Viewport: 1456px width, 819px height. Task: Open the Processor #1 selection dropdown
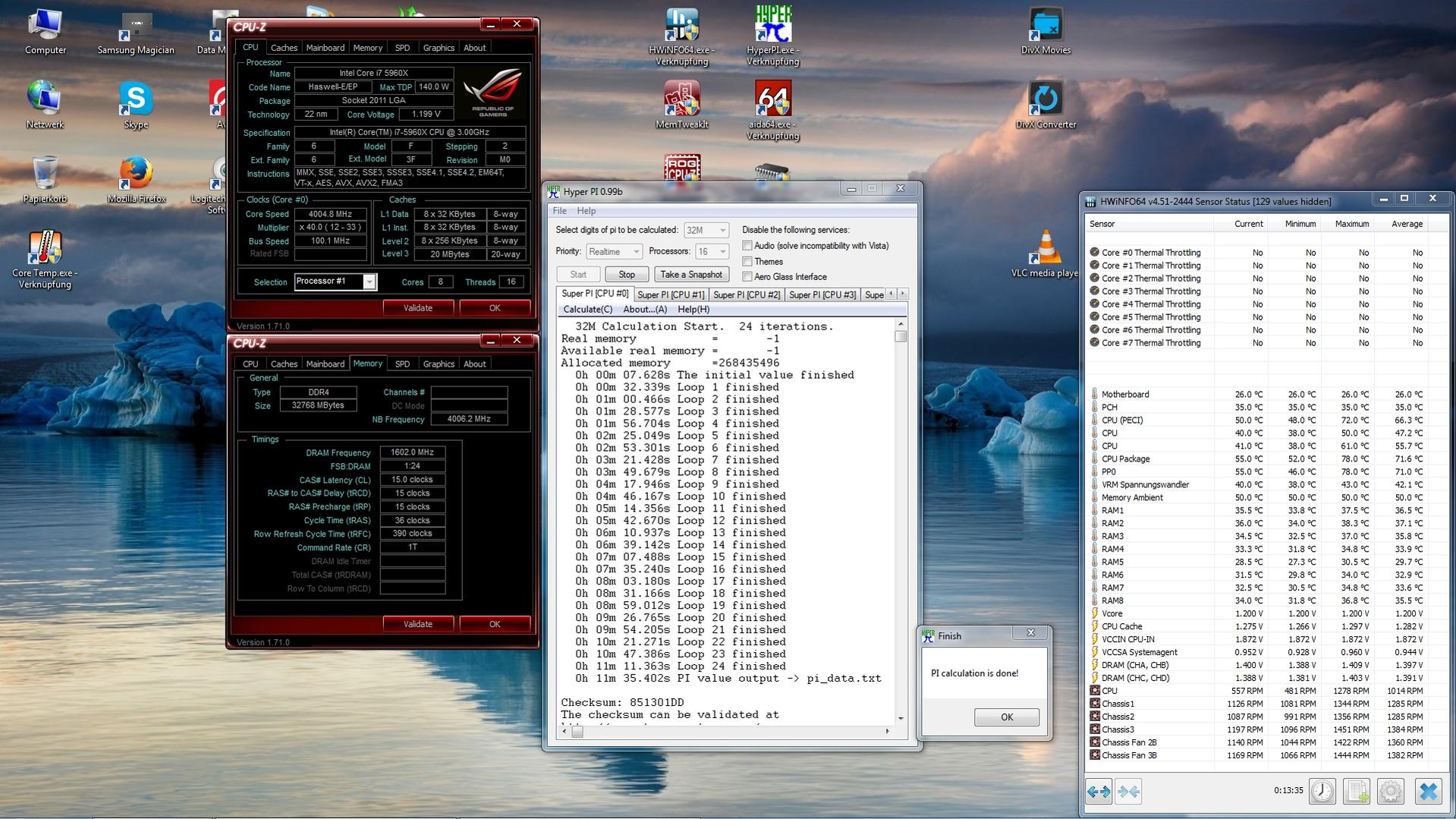coord(335,282)
